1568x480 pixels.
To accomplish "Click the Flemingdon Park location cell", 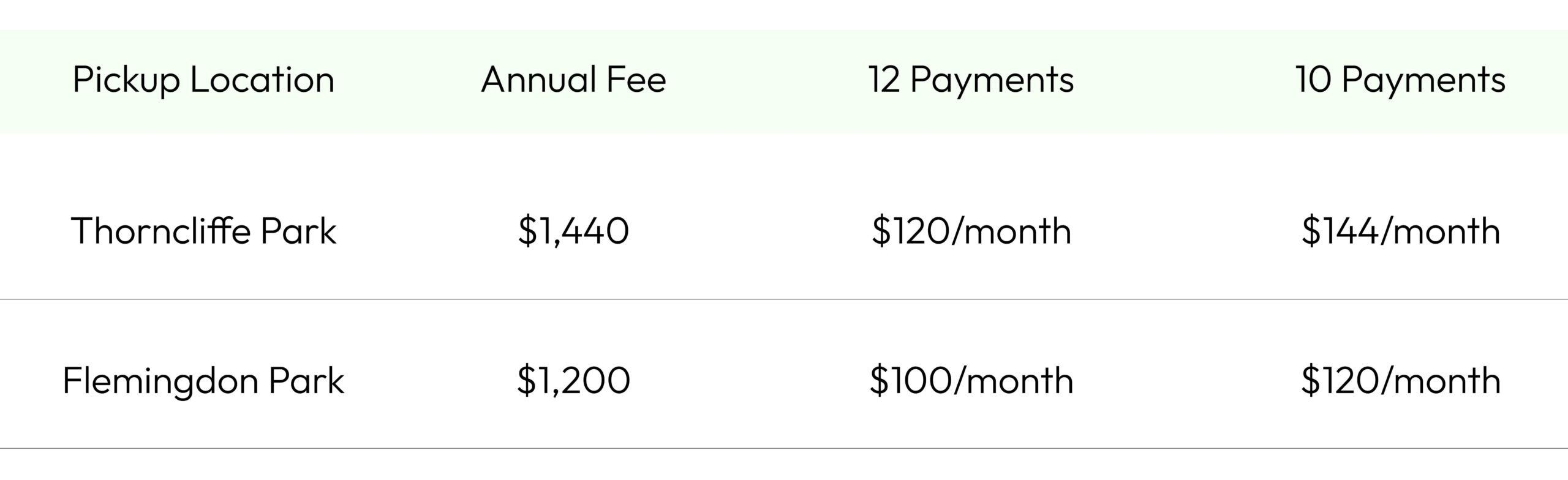I will 203,381.
